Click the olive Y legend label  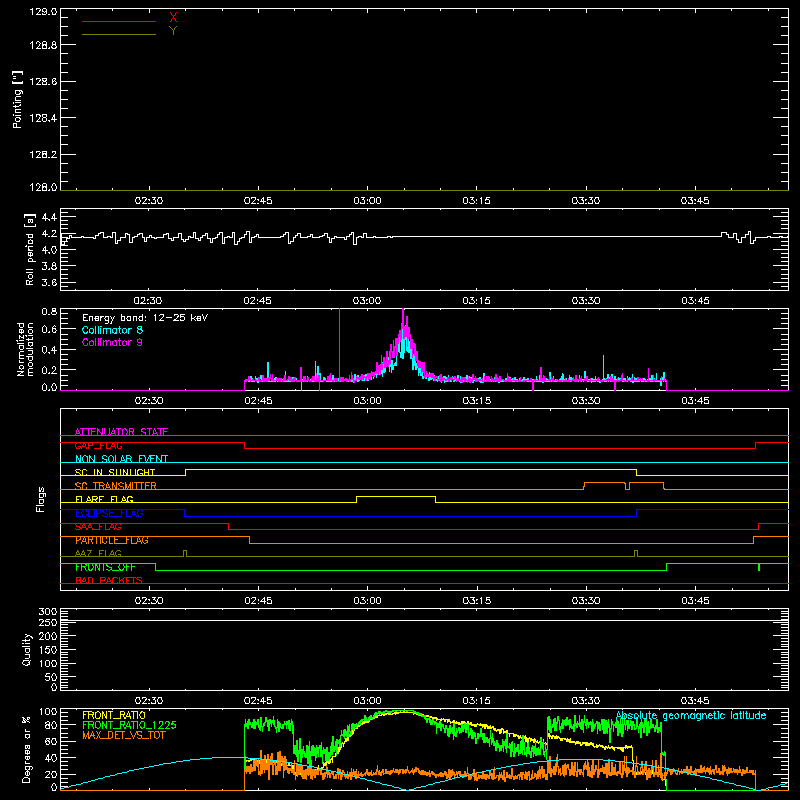pyautogui.click(x=173, y=31)
